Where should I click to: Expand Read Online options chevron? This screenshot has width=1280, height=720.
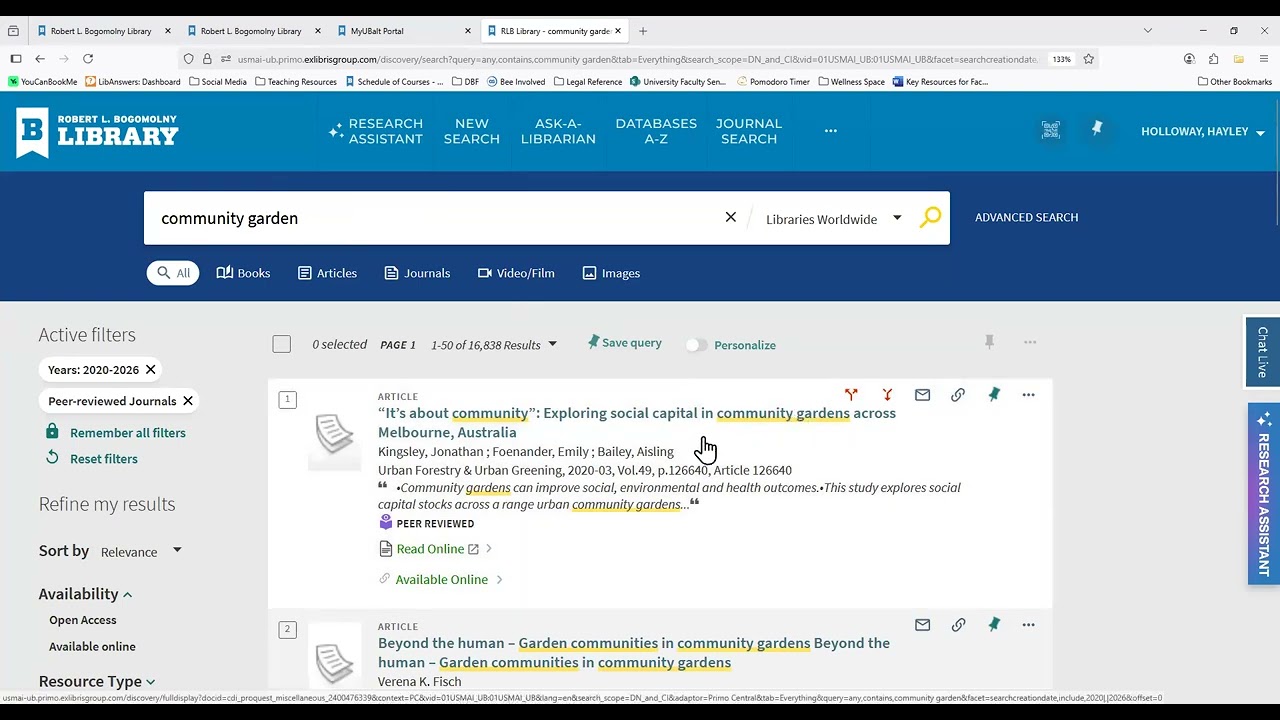[x=489, y=549]
